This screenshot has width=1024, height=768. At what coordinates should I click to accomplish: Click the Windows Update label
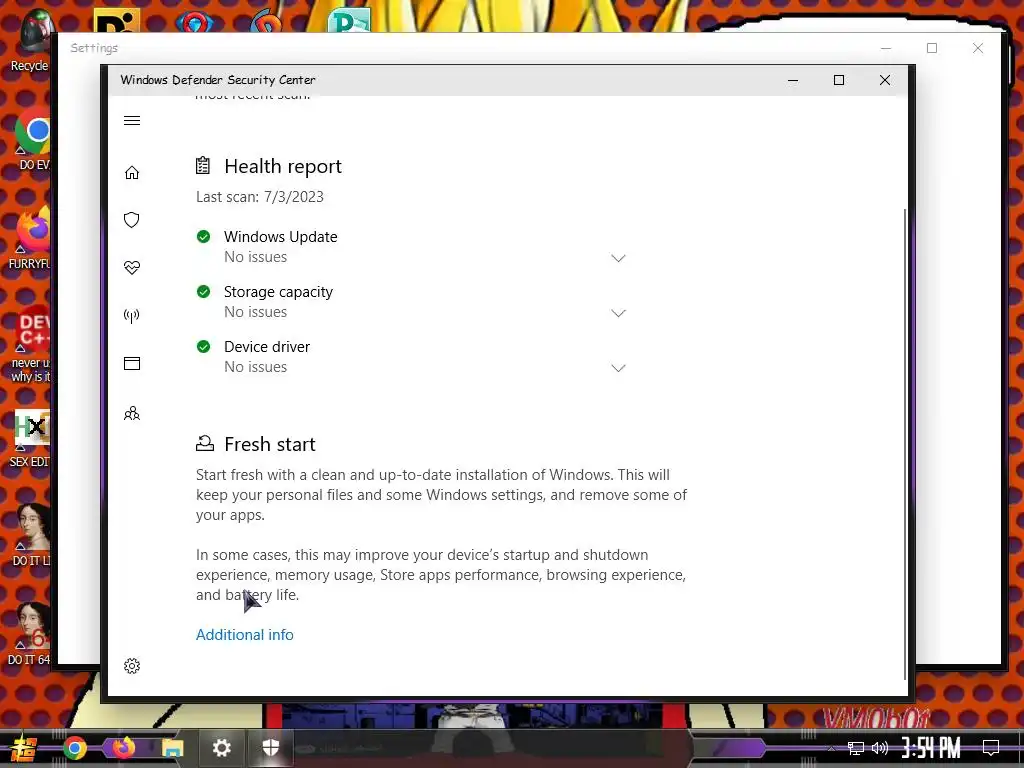click(281, 236)
